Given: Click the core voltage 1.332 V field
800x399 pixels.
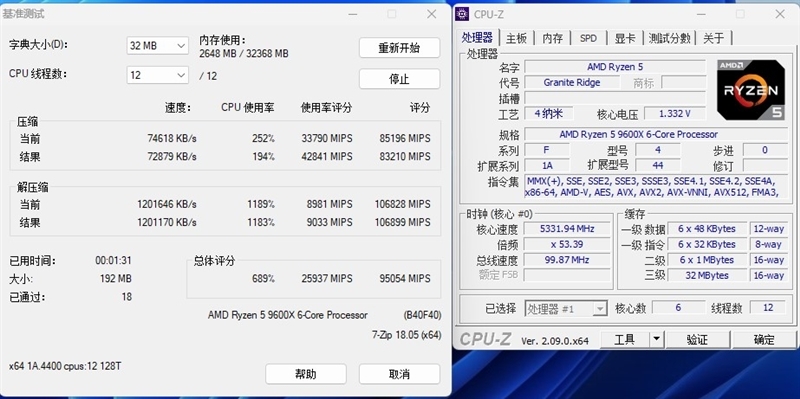Looking at the screenshot, I should pyautogui.click(x=674, y=113).
